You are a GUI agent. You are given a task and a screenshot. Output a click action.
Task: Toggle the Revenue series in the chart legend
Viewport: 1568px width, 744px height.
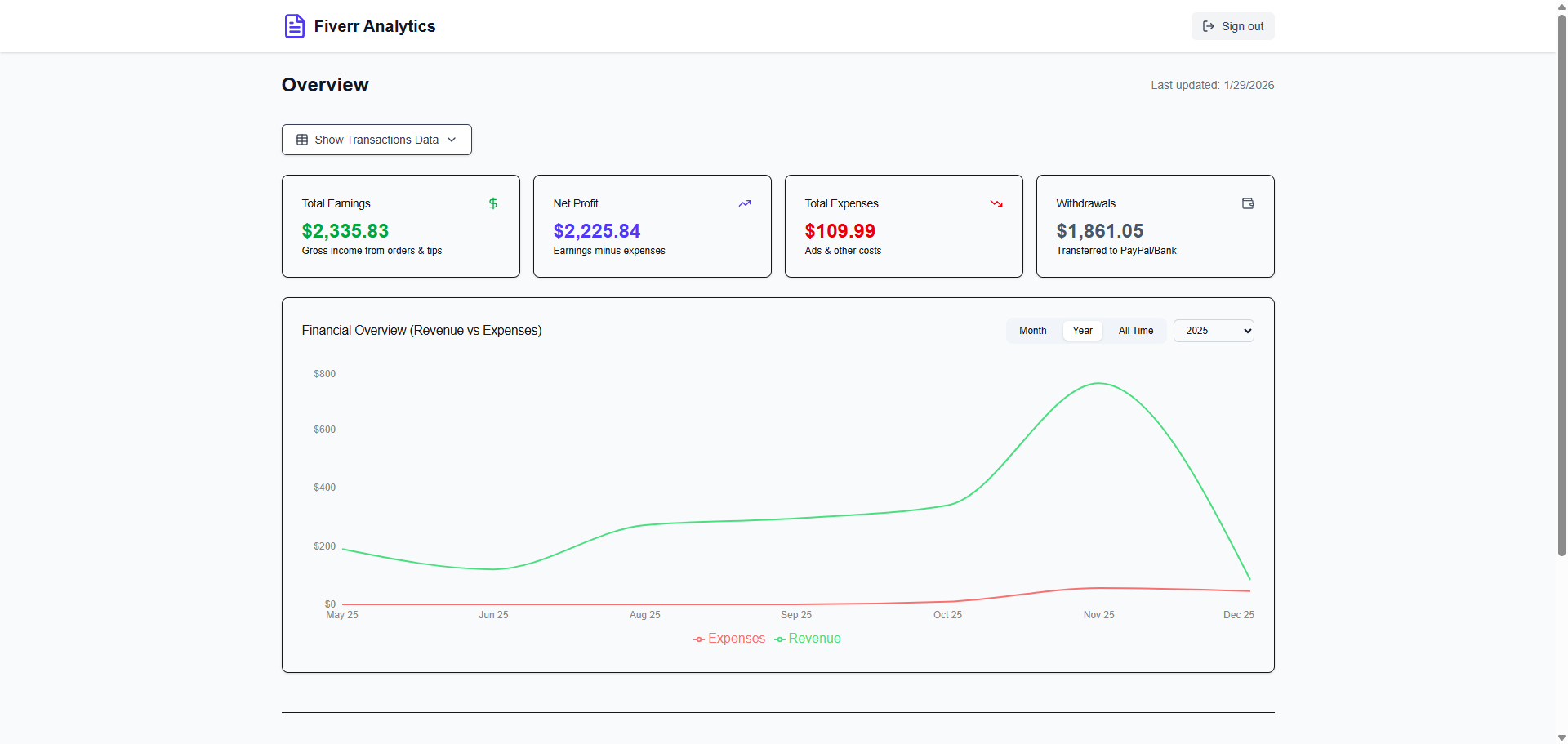[x=807, y=638]
